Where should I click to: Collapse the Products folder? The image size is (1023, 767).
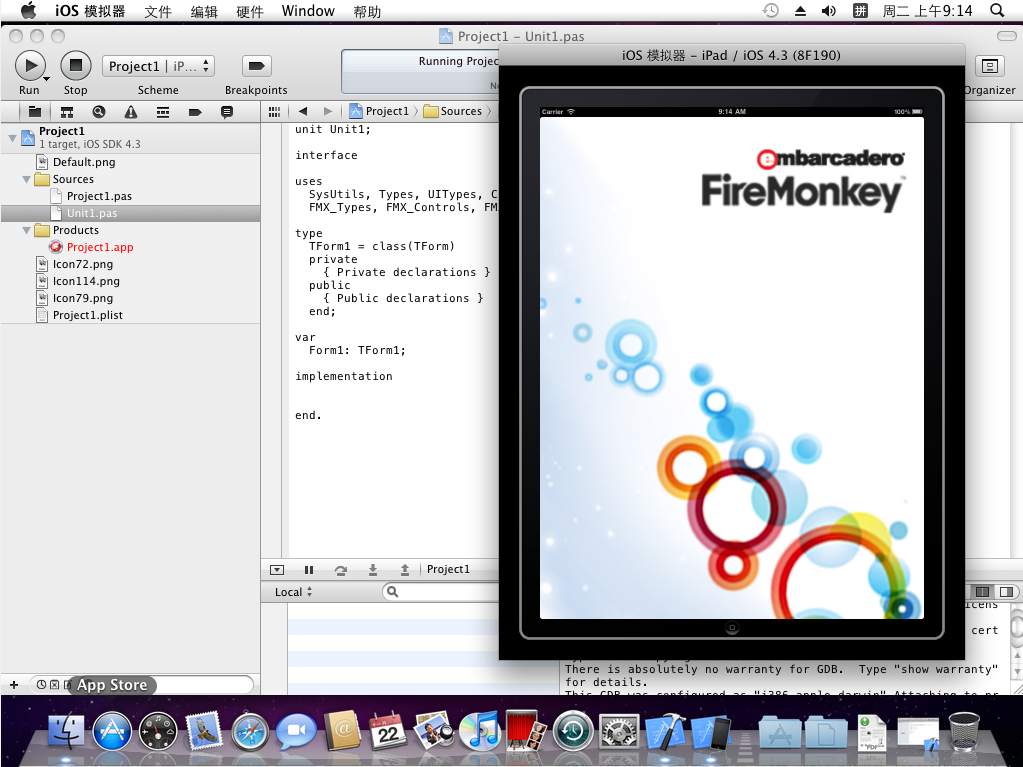[26, 230]
